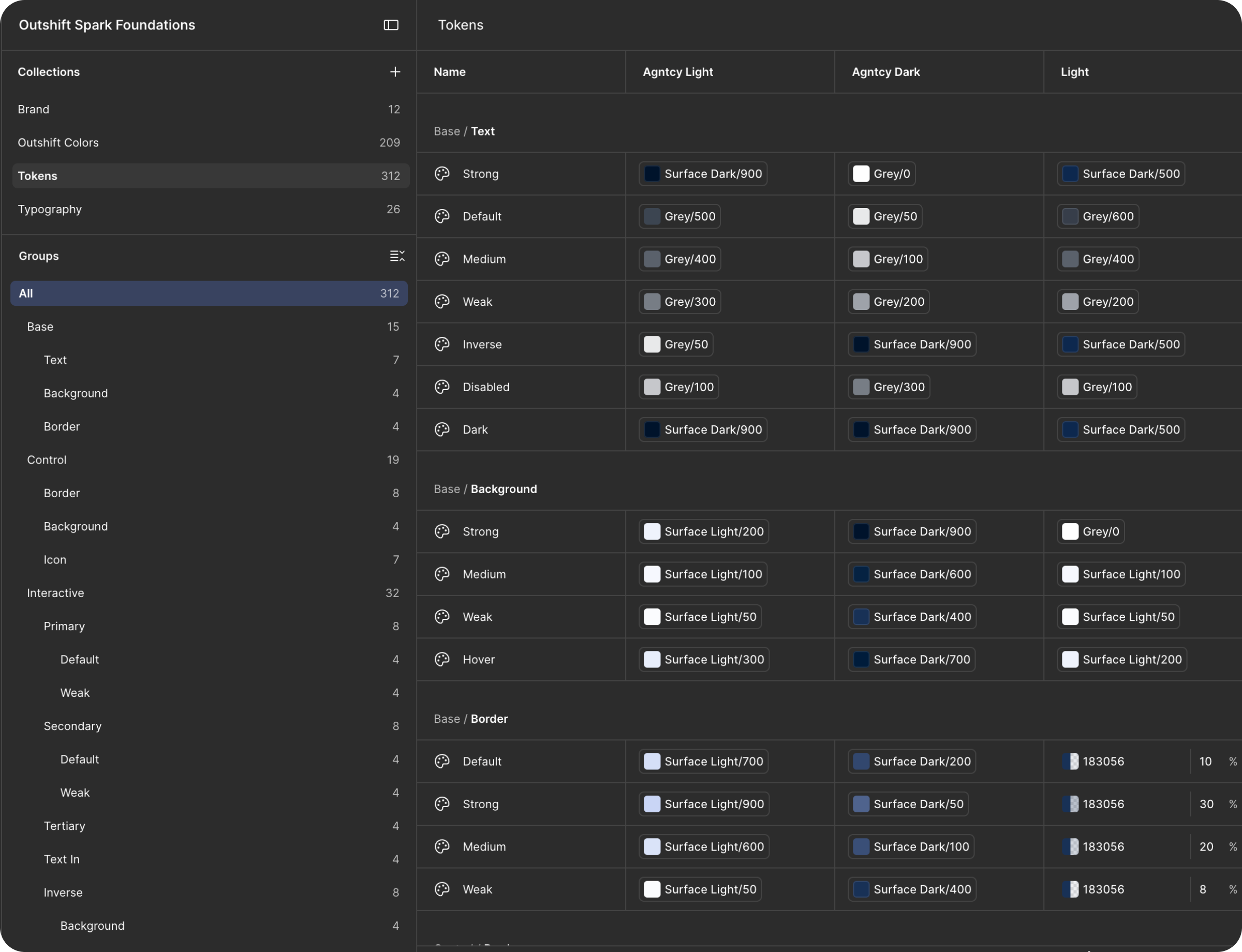Edit Border Medium opacity value 20

pos(1206,846)
